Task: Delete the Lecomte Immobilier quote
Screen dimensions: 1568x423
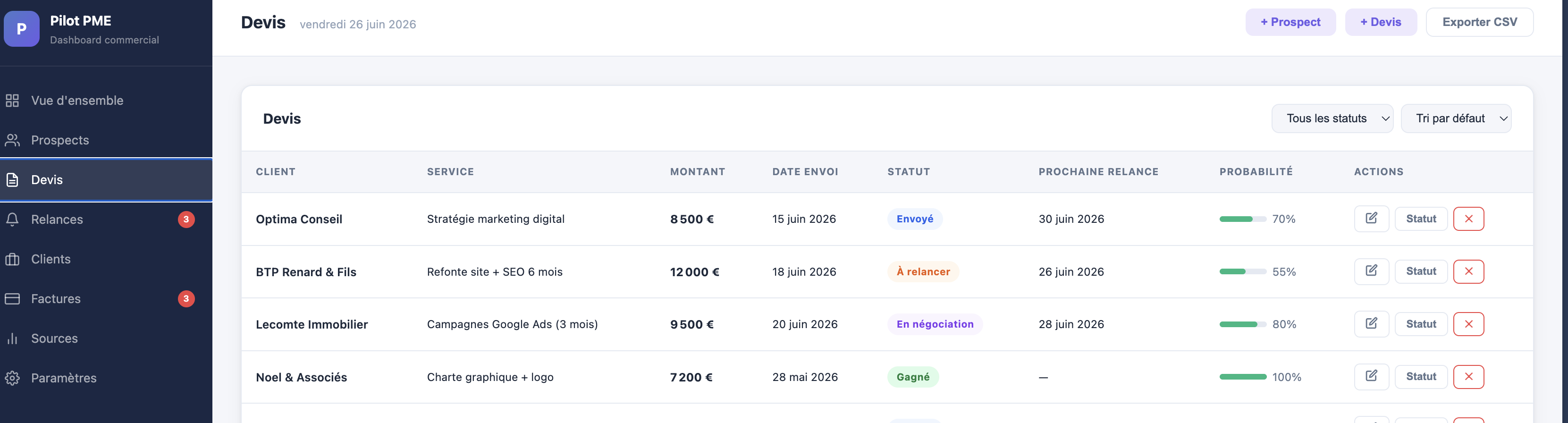Action: tap(1469, 324)
